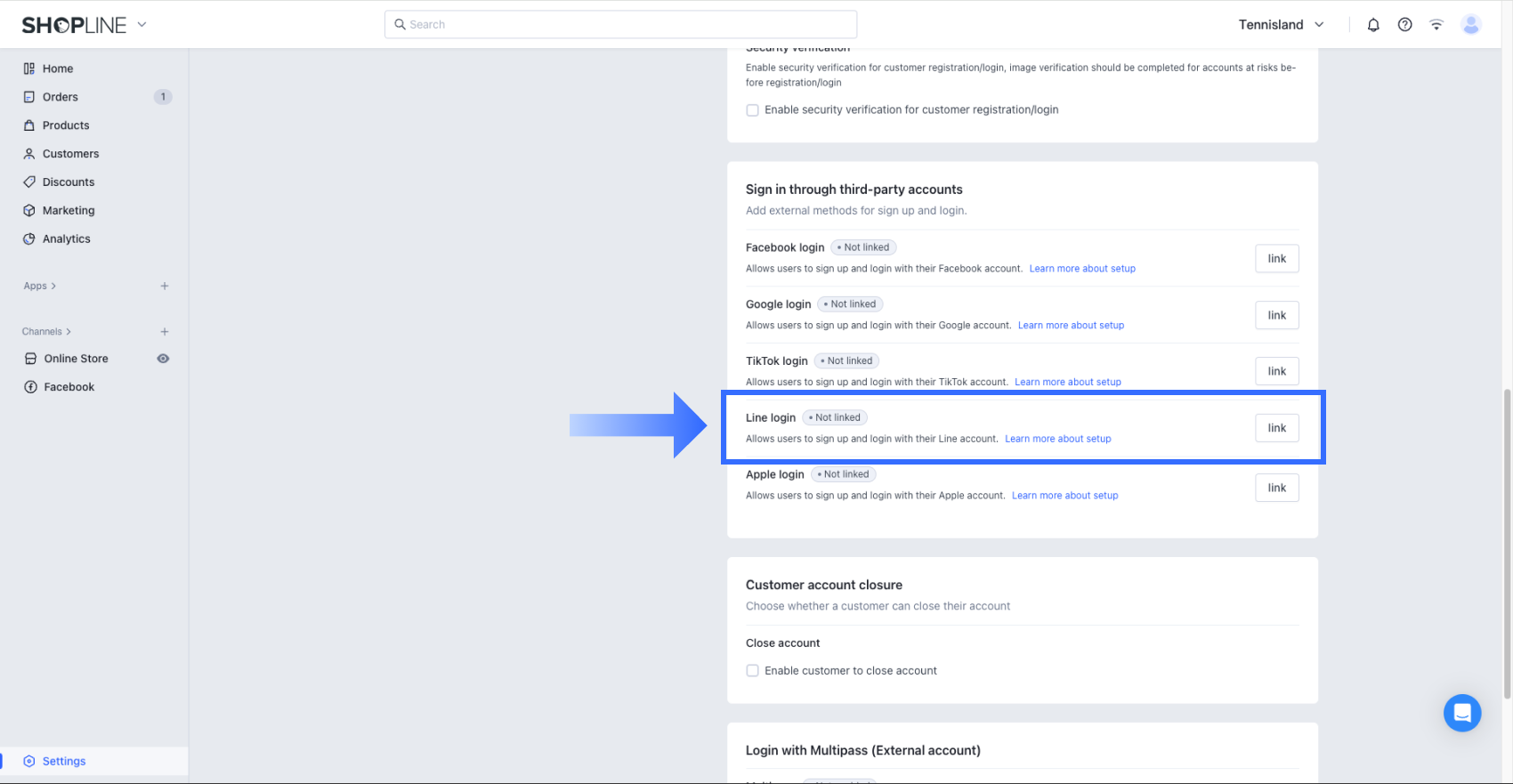Enable security verification for registration/login checkbox
Screen dimensions: 1513x784
coord(753,110)
